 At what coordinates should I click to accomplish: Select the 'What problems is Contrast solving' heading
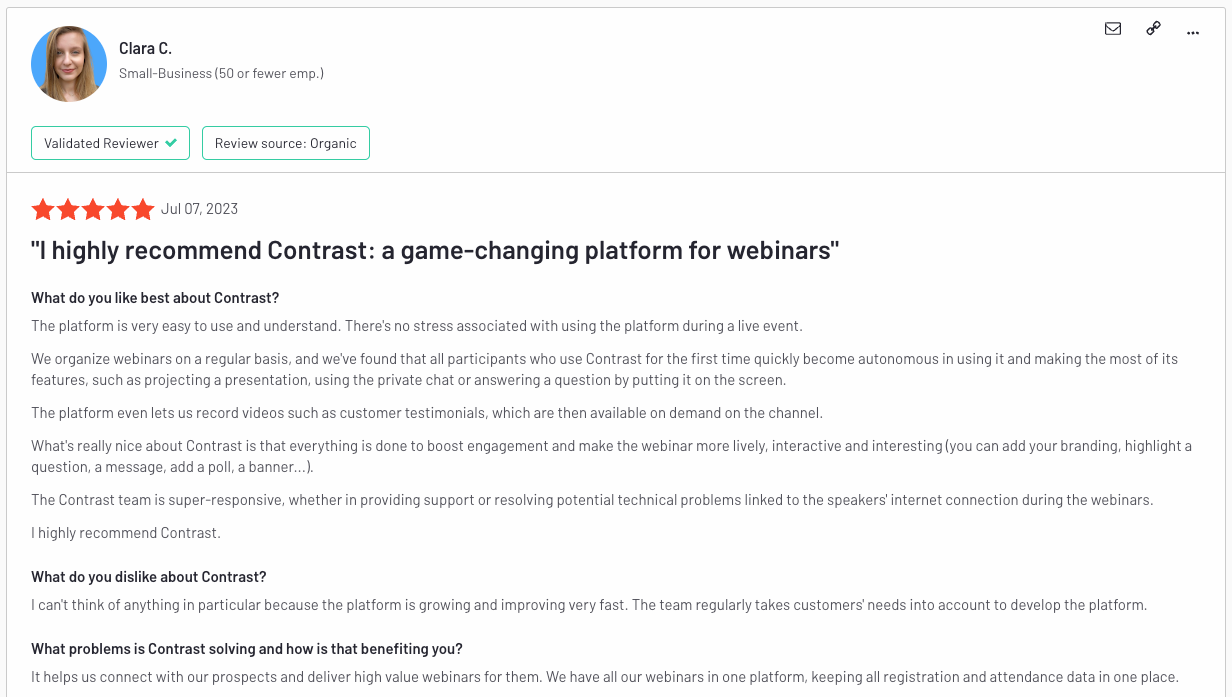pyautogui.click(x=246, y=648)
